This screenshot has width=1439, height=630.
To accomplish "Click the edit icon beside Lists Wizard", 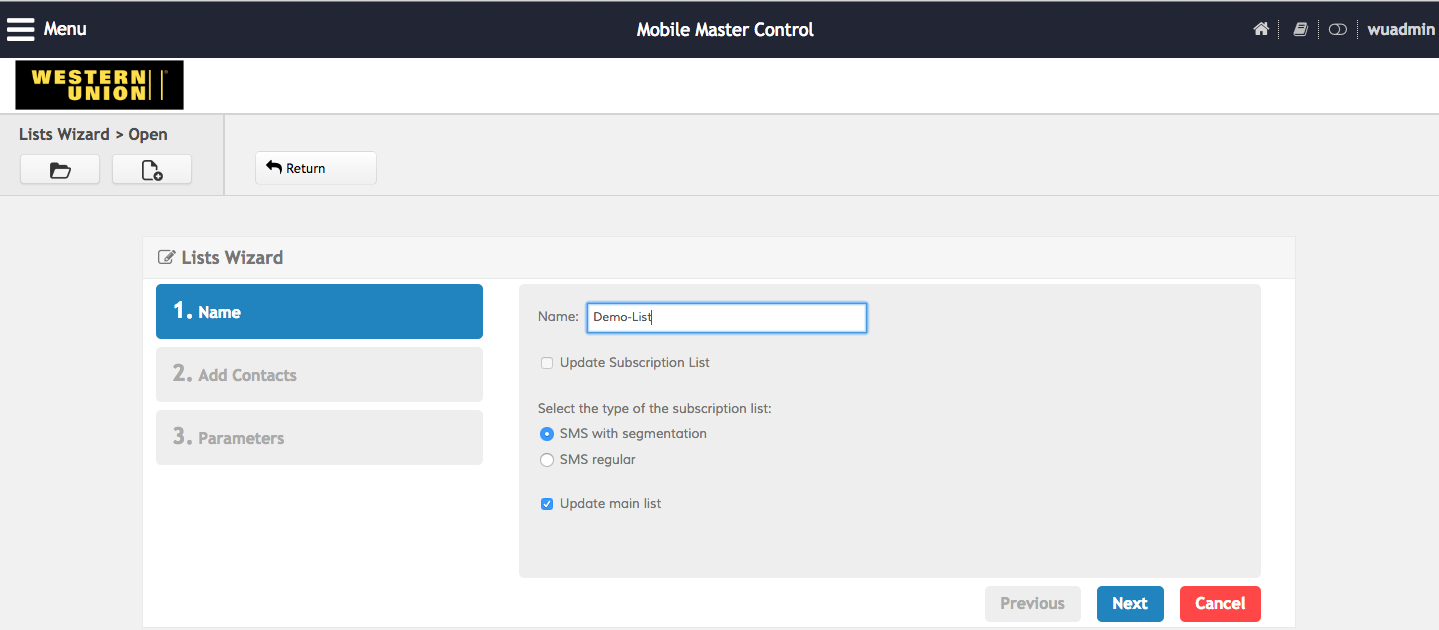I will 167,258.
